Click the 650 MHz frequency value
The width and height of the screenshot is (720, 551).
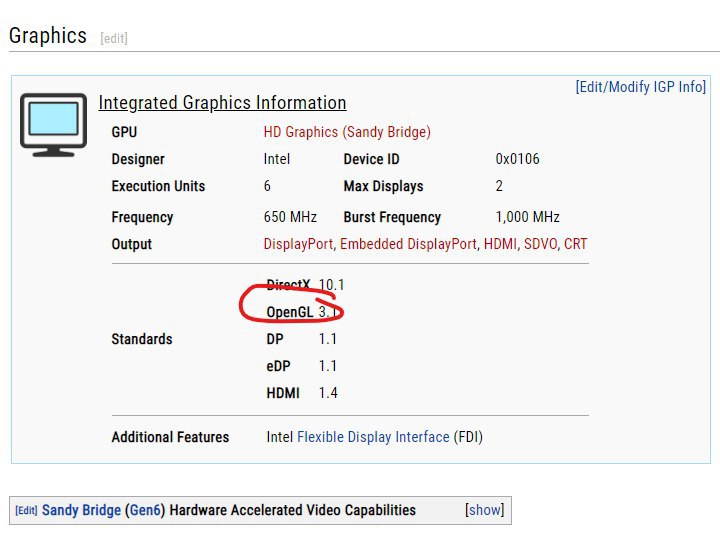[x=290, y=217]
